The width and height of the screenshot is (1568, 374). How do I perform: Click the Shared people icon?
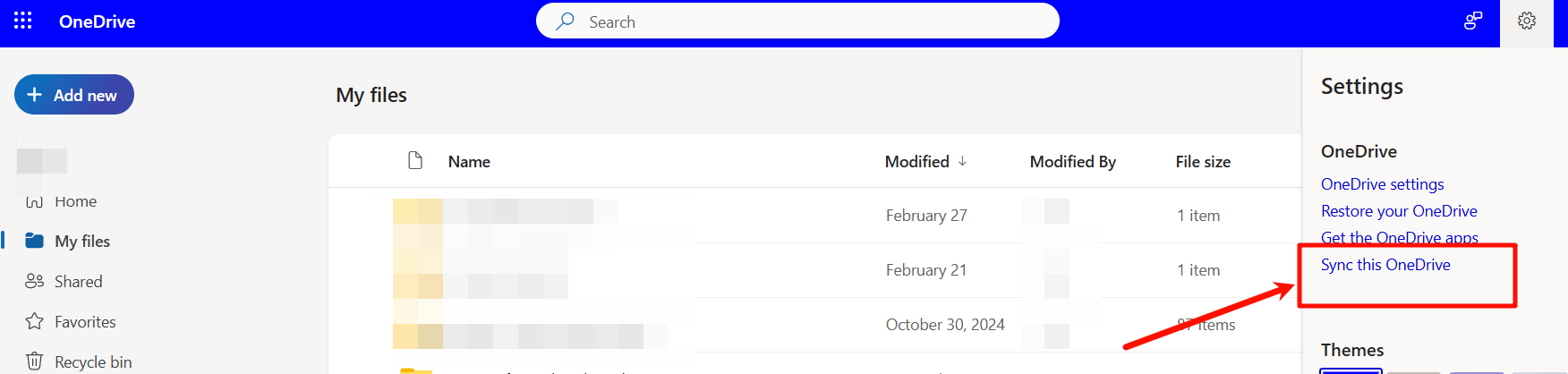pos(35,281)
